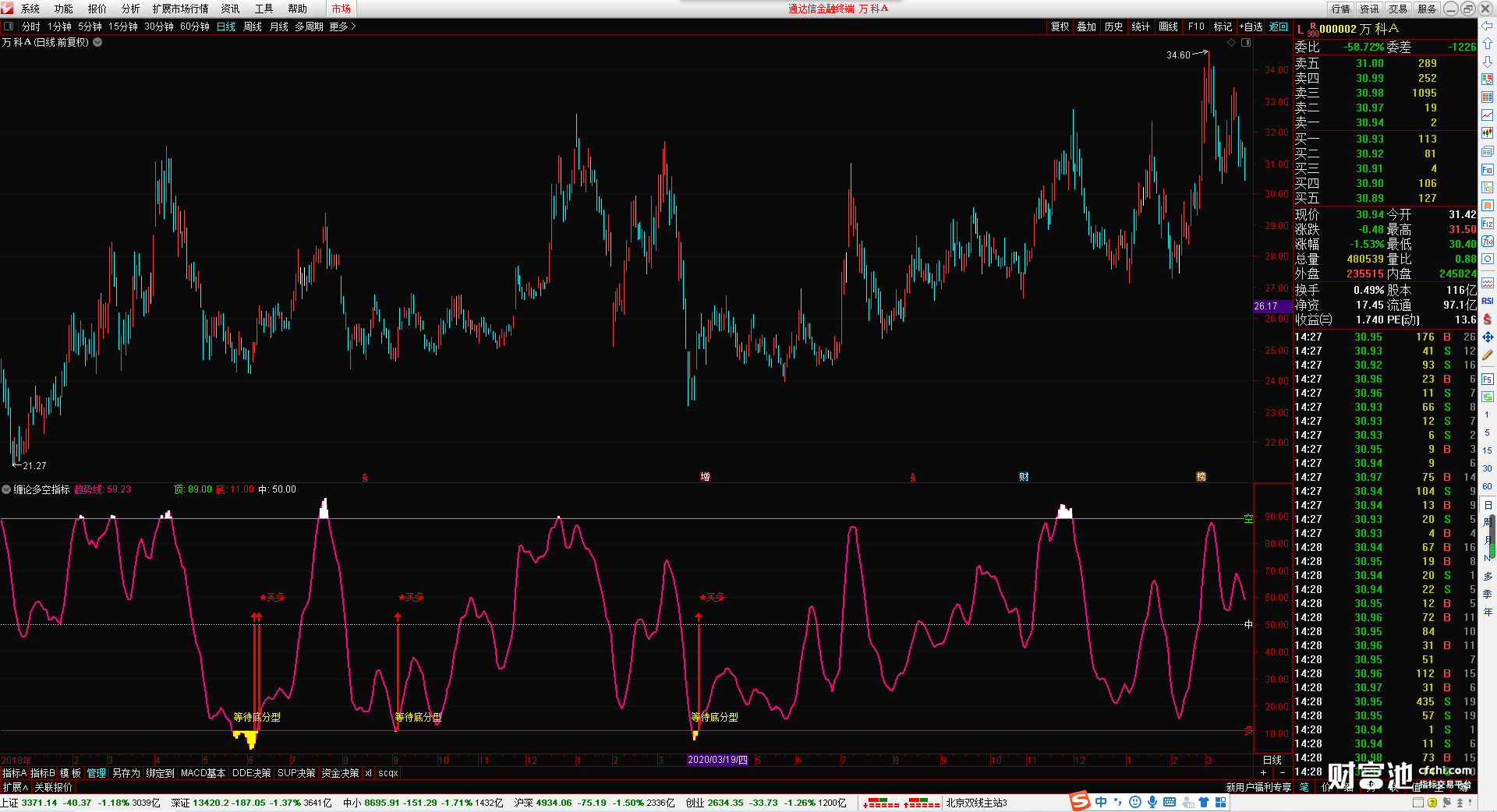This screenshot has width=1497, height=812.
Task: Open the dropdown beside the 万科A chart title
Action: pos(97,42)
